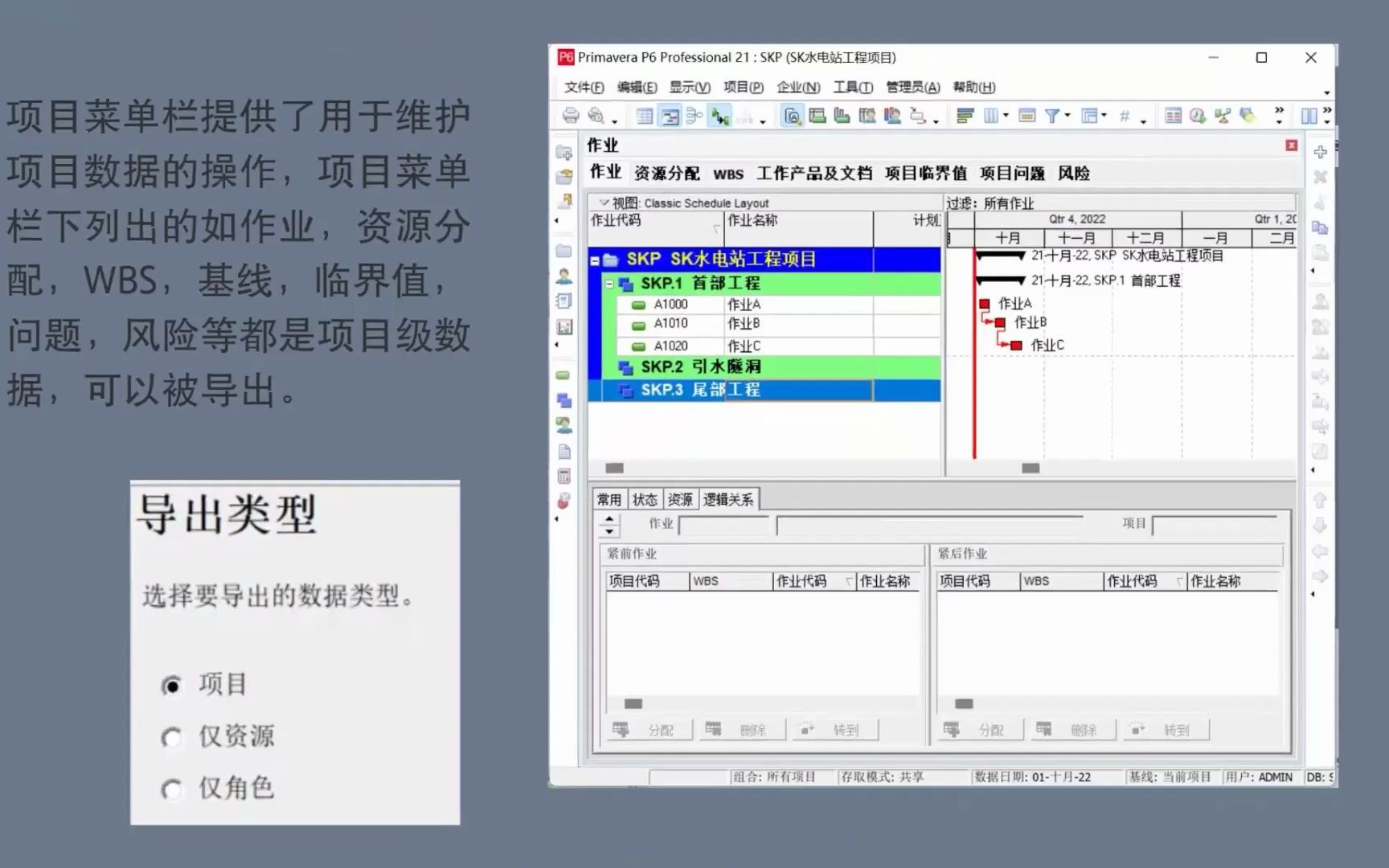Screen dimensions: 1389x868
Task: Open Reports icon in left sidebar
Action: (564, 301)
